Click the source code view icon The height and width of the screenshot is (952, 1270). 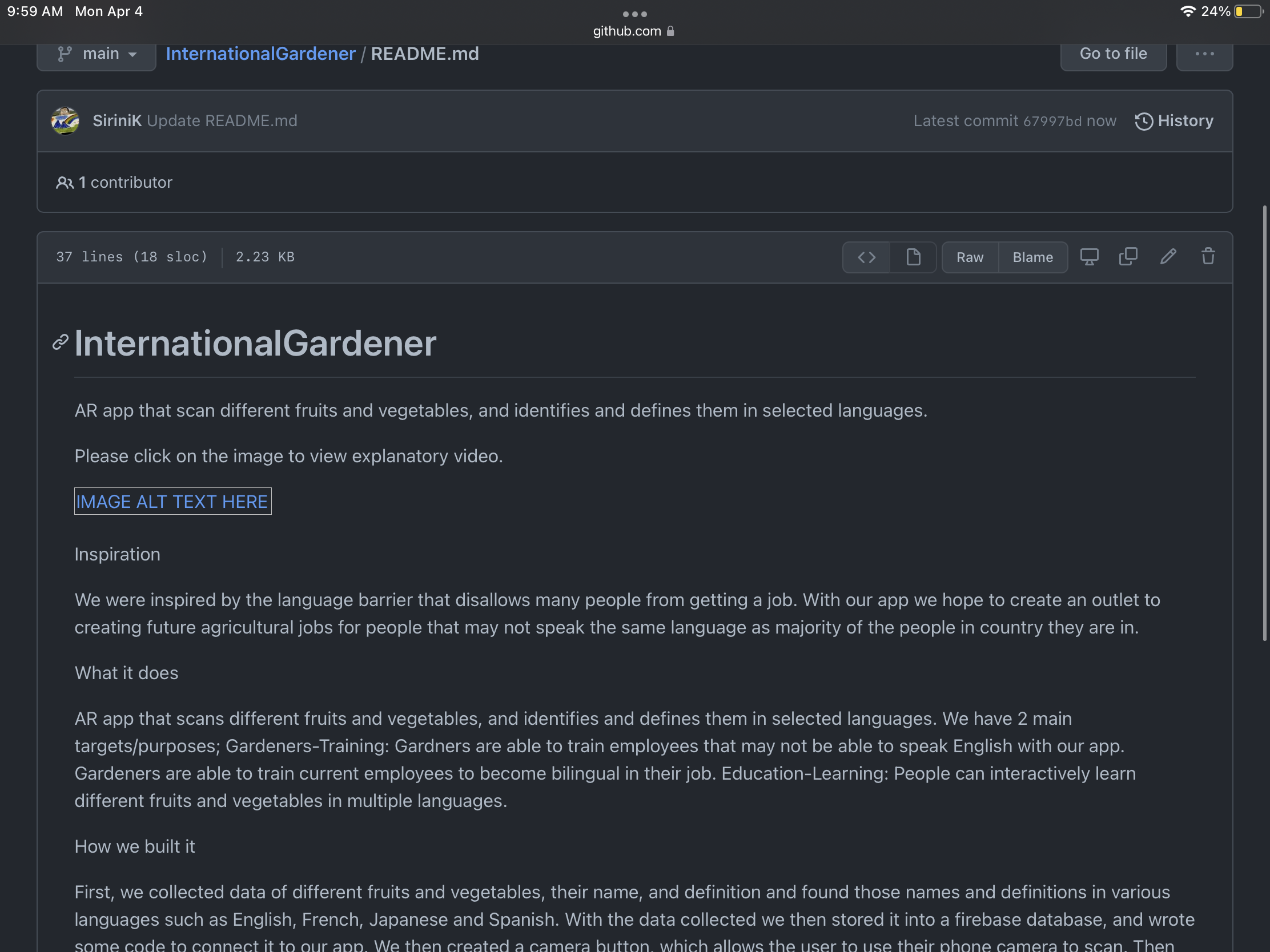tap(866, 257)
